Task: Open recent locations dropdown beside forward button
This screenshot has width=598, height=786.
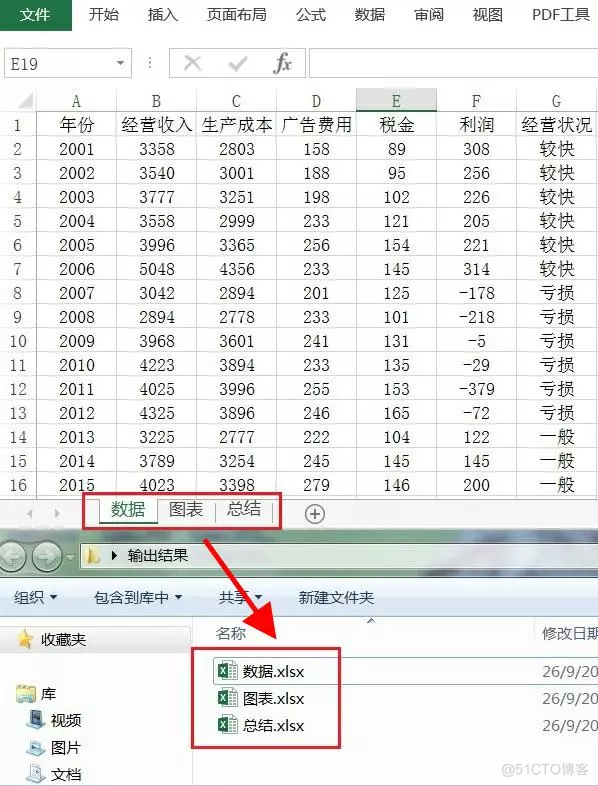Action: pos(70,557)
